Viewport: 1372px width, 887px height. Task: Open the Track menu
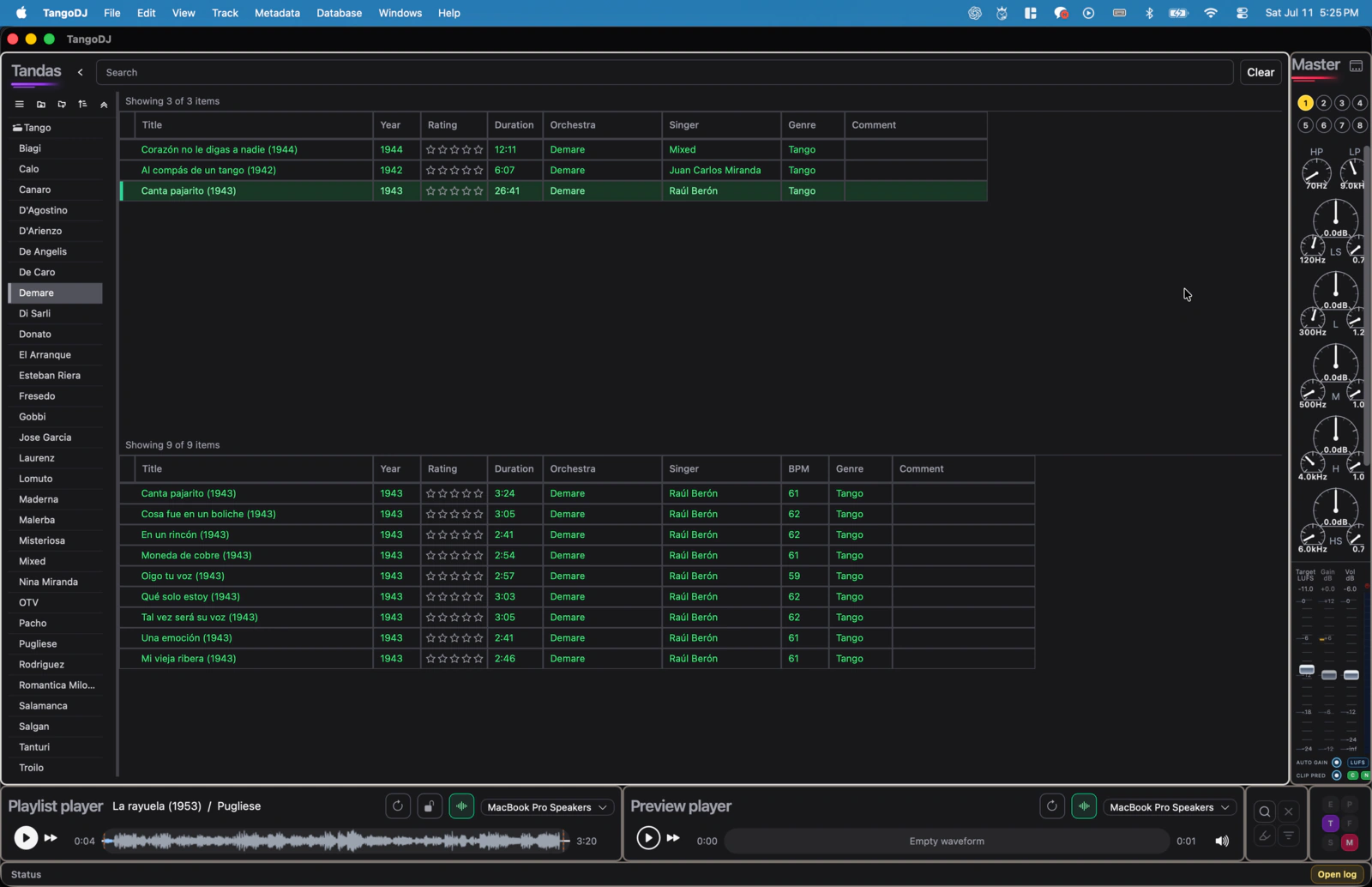tap(225, 13)
